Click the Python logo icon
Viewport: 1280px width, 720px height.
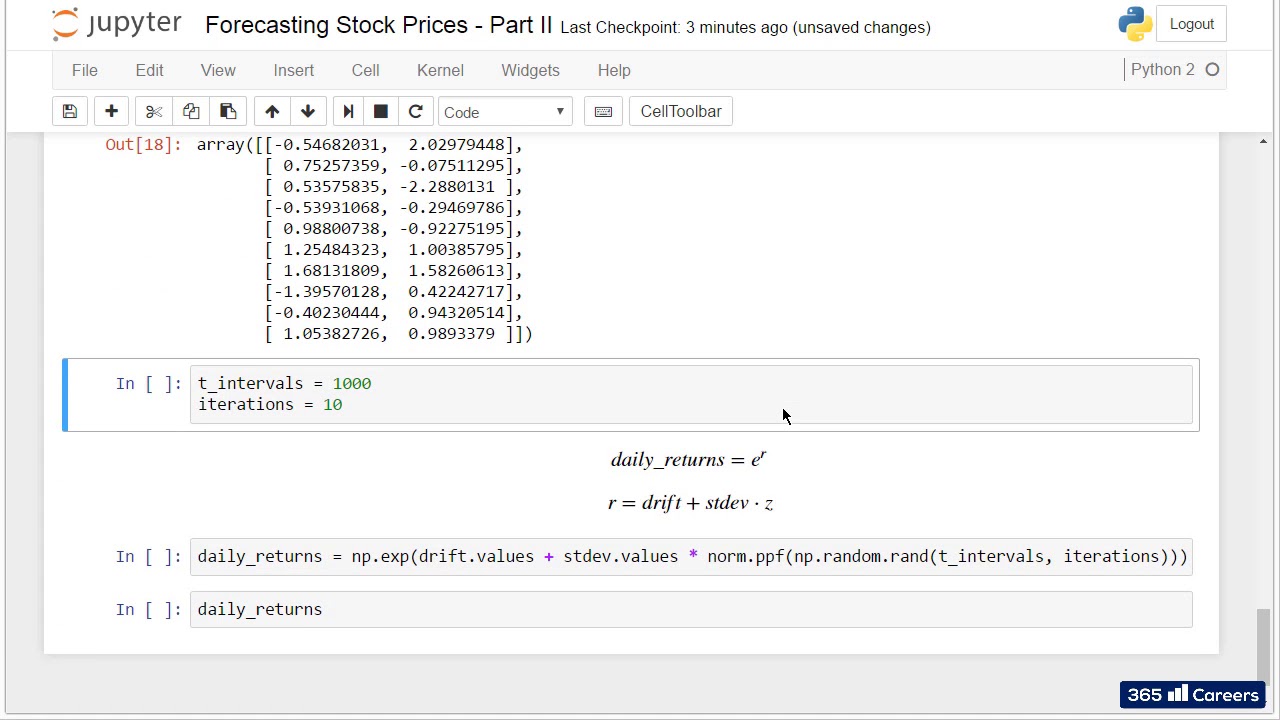(x=1135, y=24)
